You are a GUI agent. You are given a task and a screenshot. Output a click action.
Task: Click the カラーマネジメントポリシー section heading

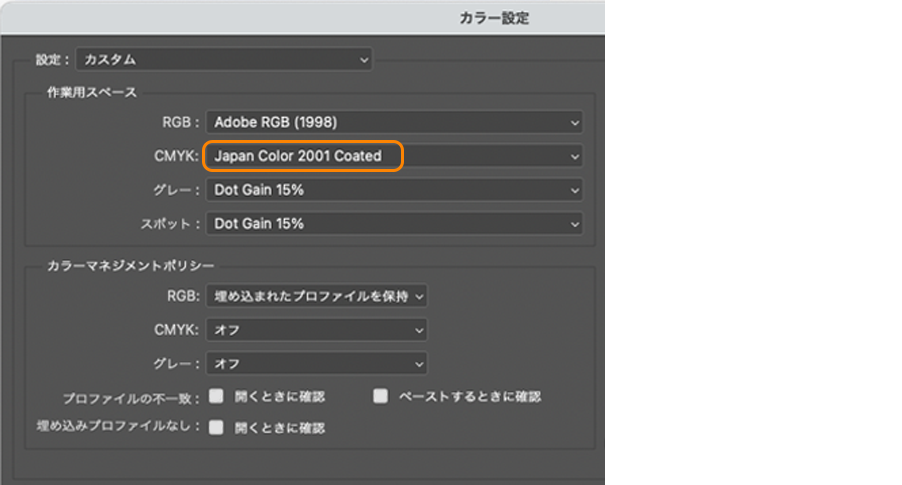131,266
